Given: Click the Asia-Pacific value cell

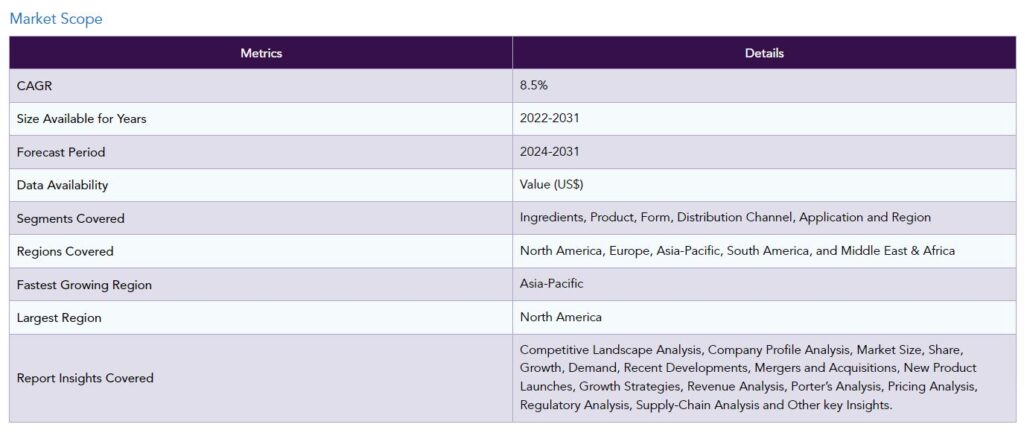Looking at the screenshot, I should click(764, 284).
